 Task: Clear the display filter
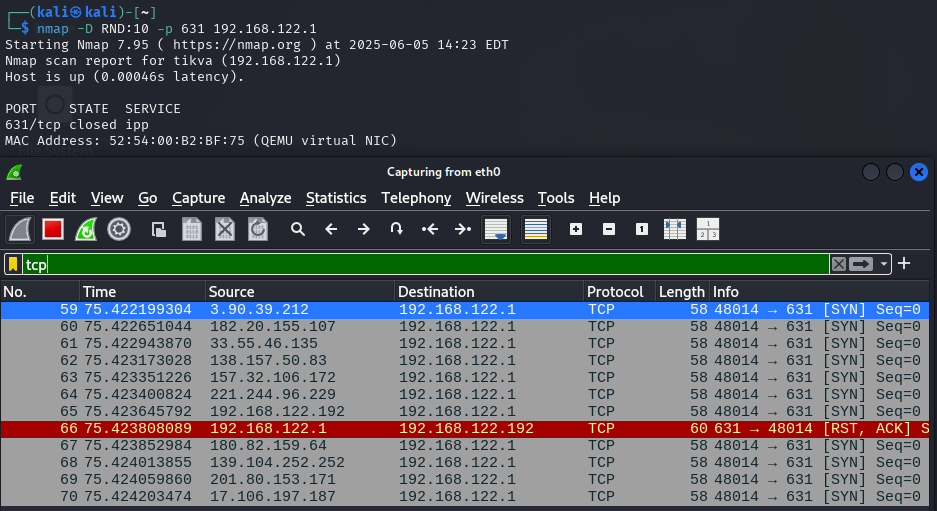(839, 264)
